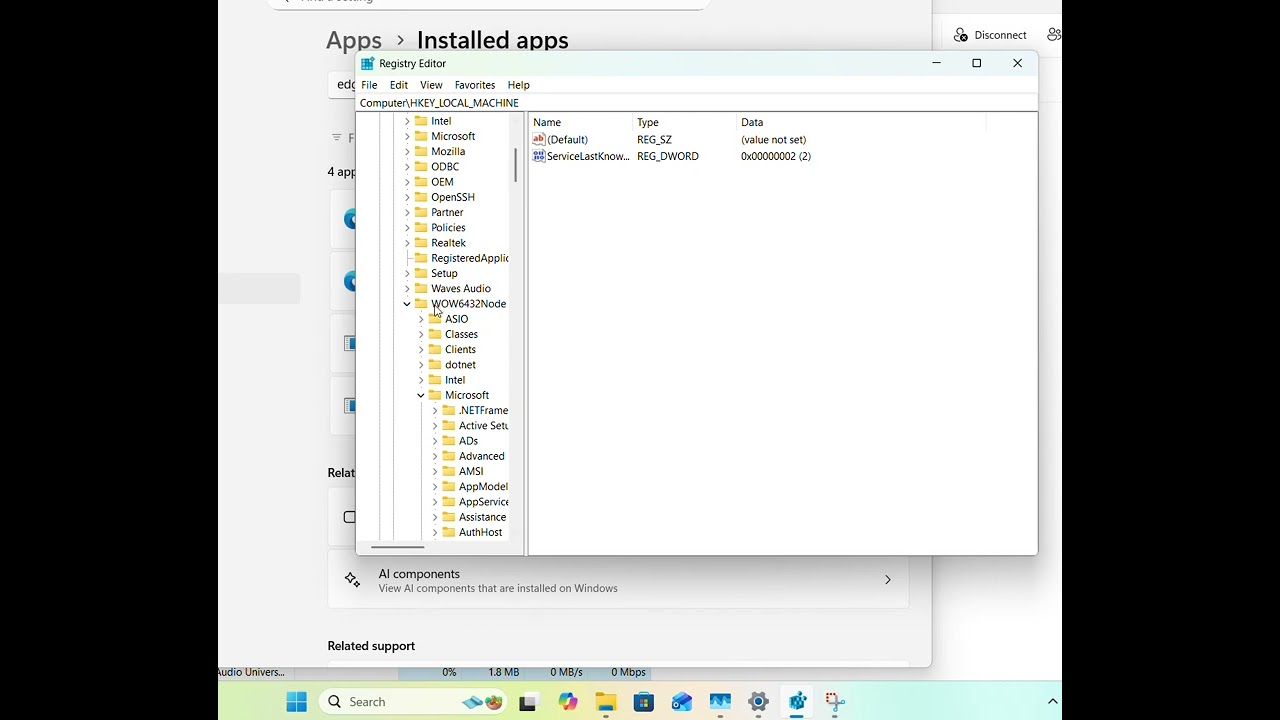The width and height of the screenshot is (1280, 720).
Task: Select the 0x00000002 (2) data value
Action: tap(776, 156)
